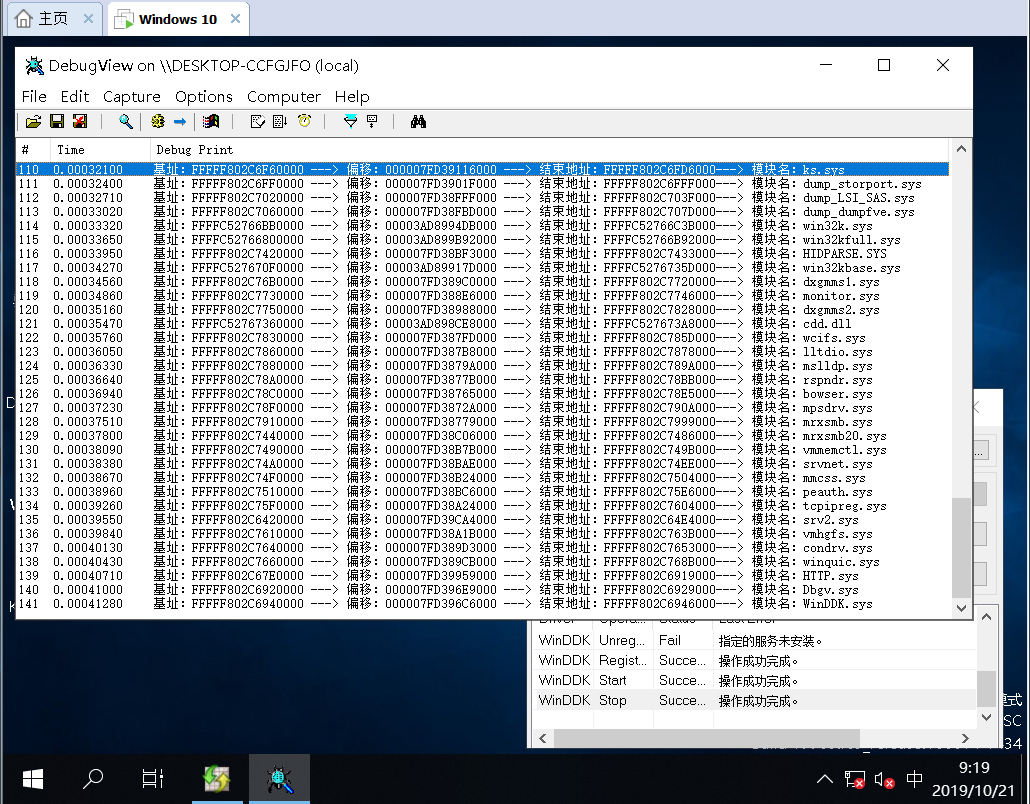Switch to the 主页 tab

pyautogui.click(x=53, y=18)
